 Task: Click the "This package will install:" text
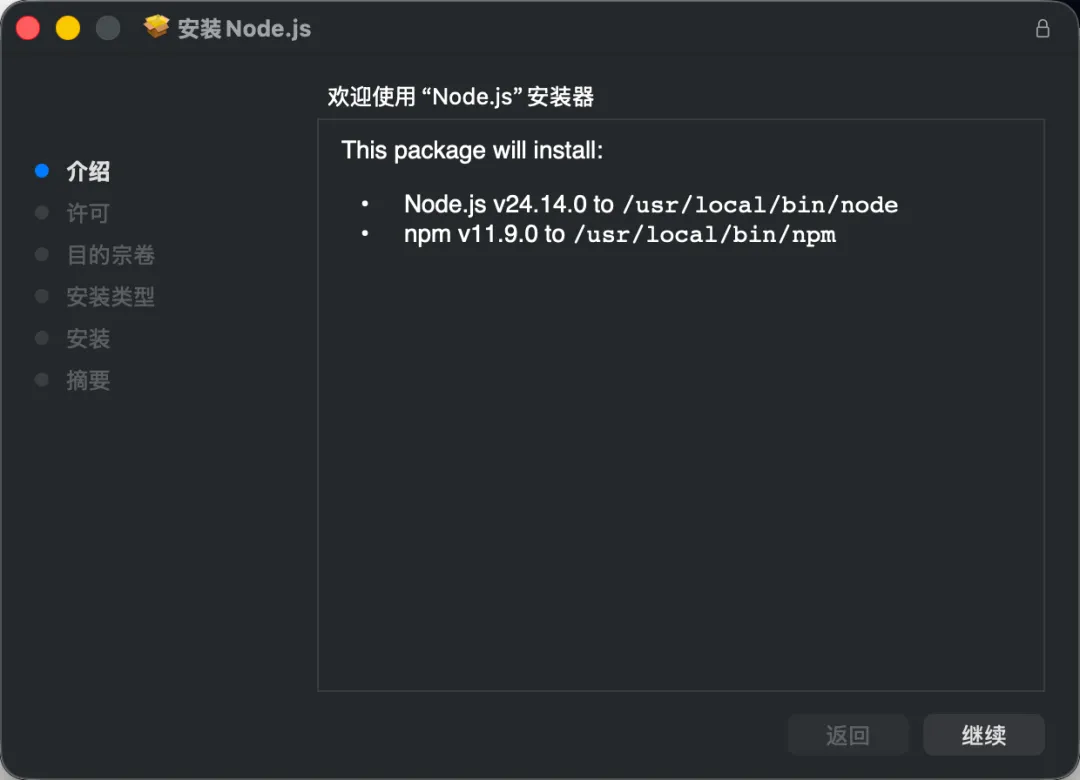pyautogui.click(x=472, y=150)
